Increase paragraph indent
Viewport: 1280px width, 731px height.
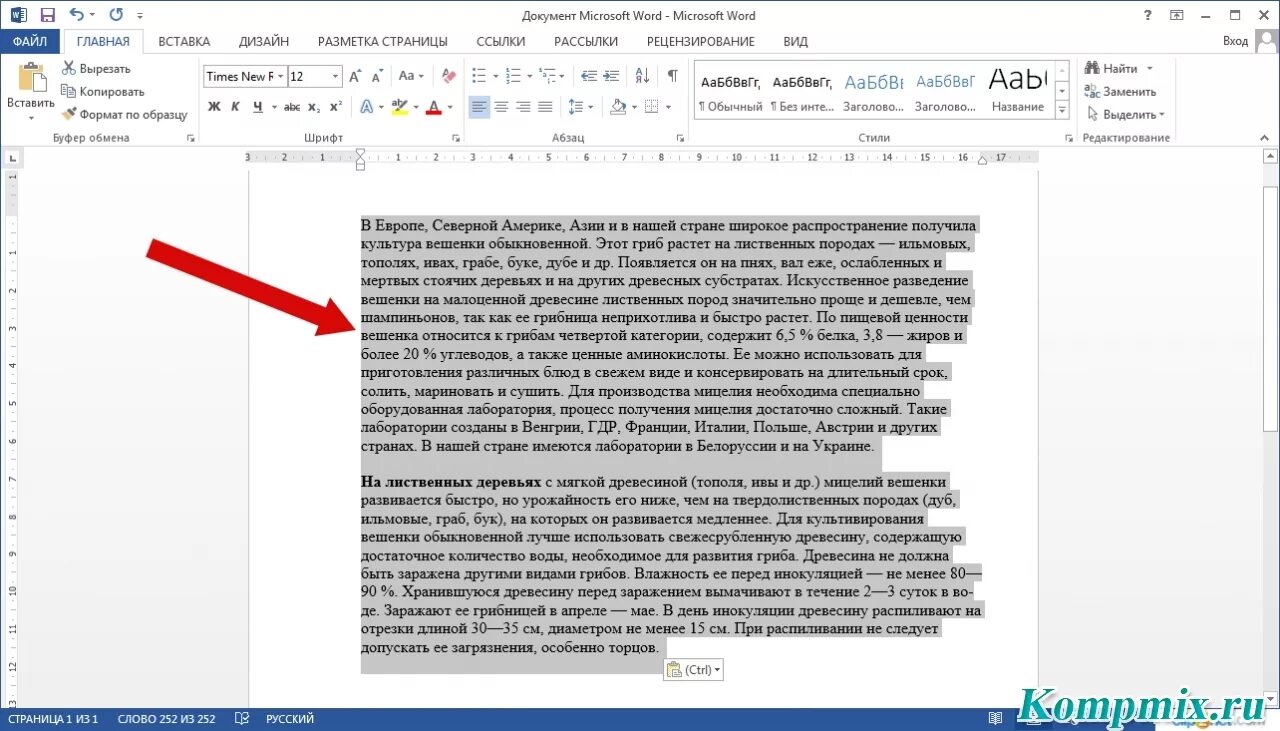[x=612, y=76]
